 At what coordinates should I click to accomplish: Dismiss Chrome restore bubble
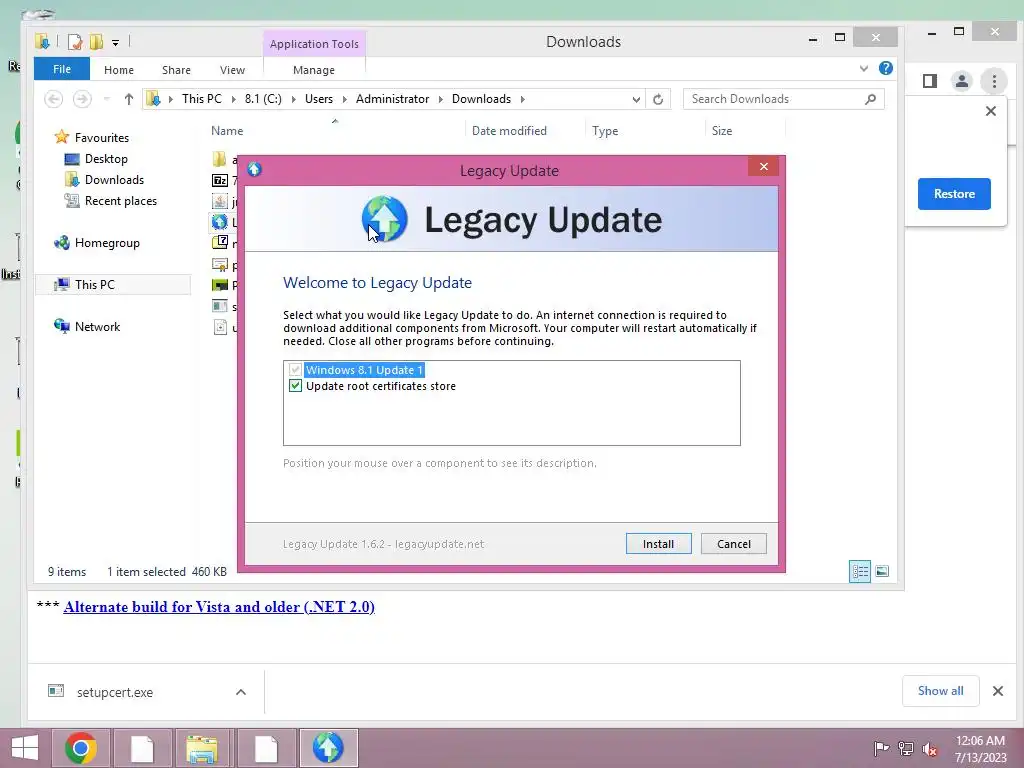991,111
